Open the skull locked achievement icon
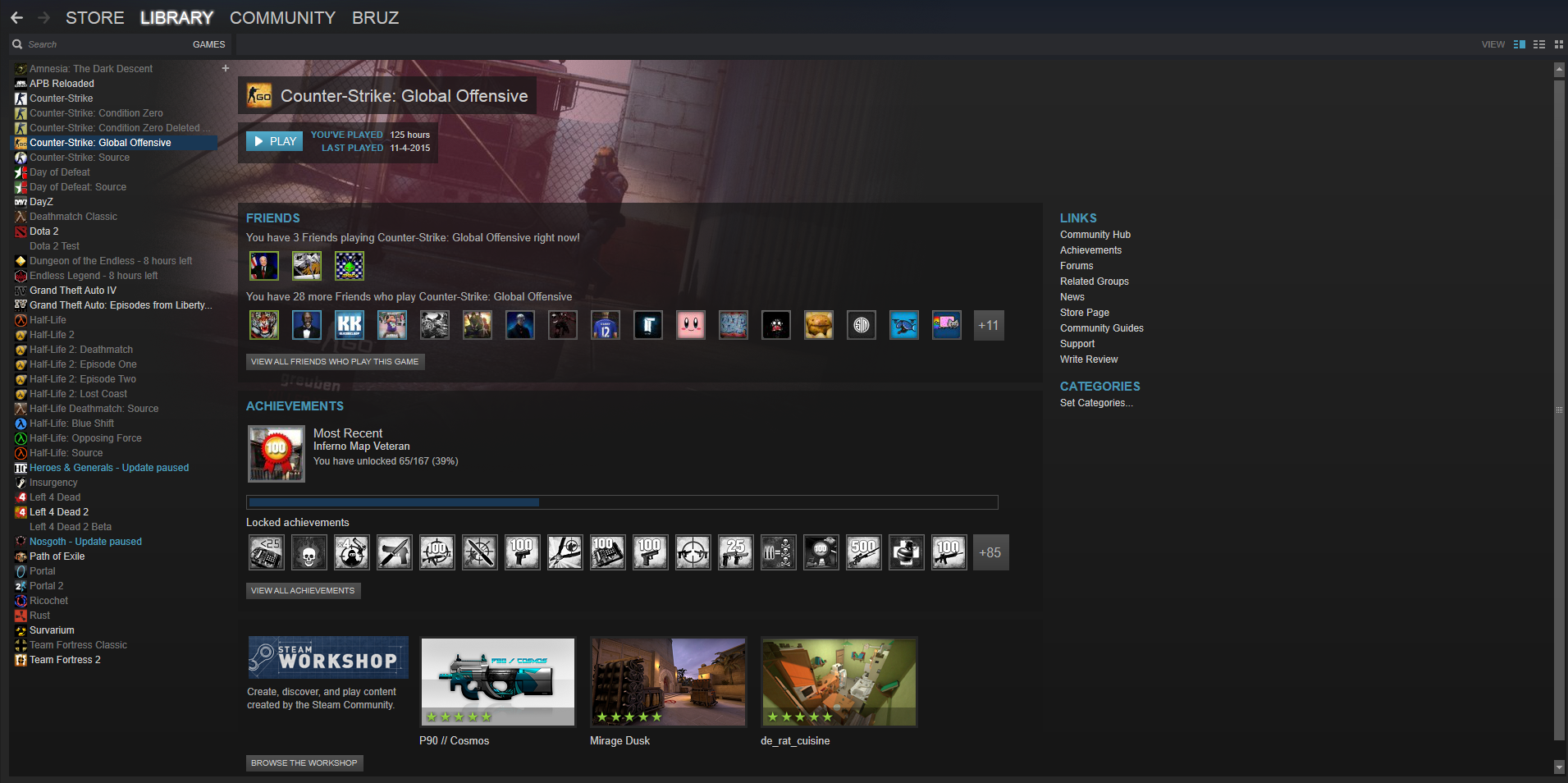Viewport: 1568px width, 783px height. [309, 552]
